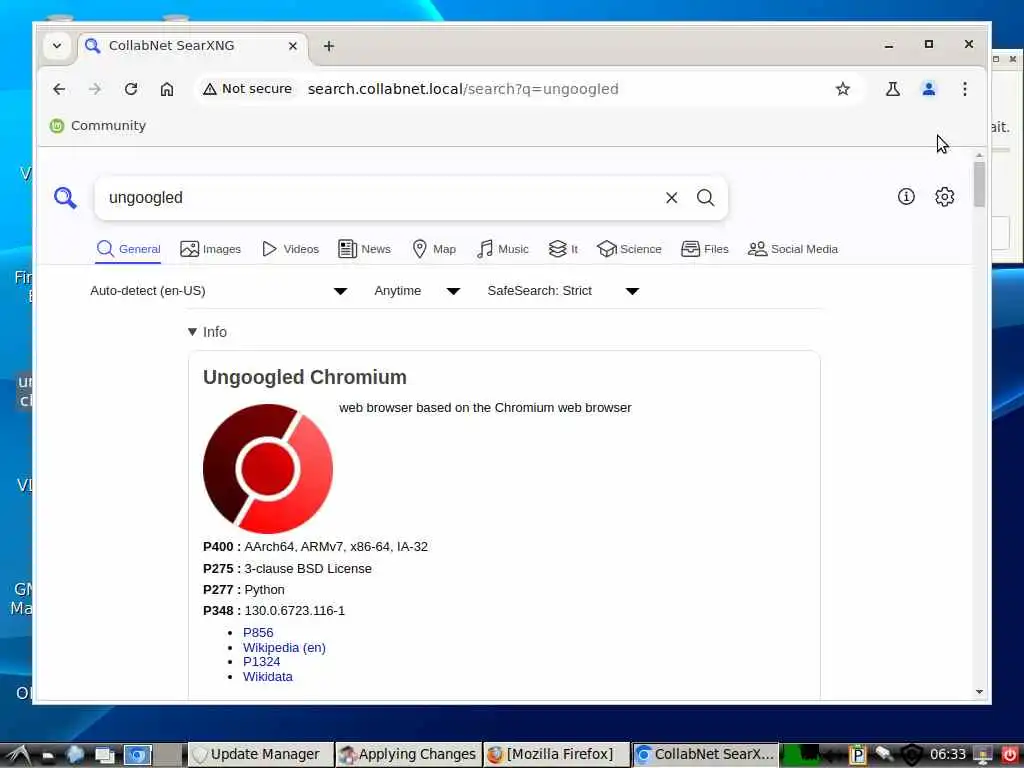Switch to the Science category
The width and height of the screenshot is (1024, 768).
click(x=630, y=249)
